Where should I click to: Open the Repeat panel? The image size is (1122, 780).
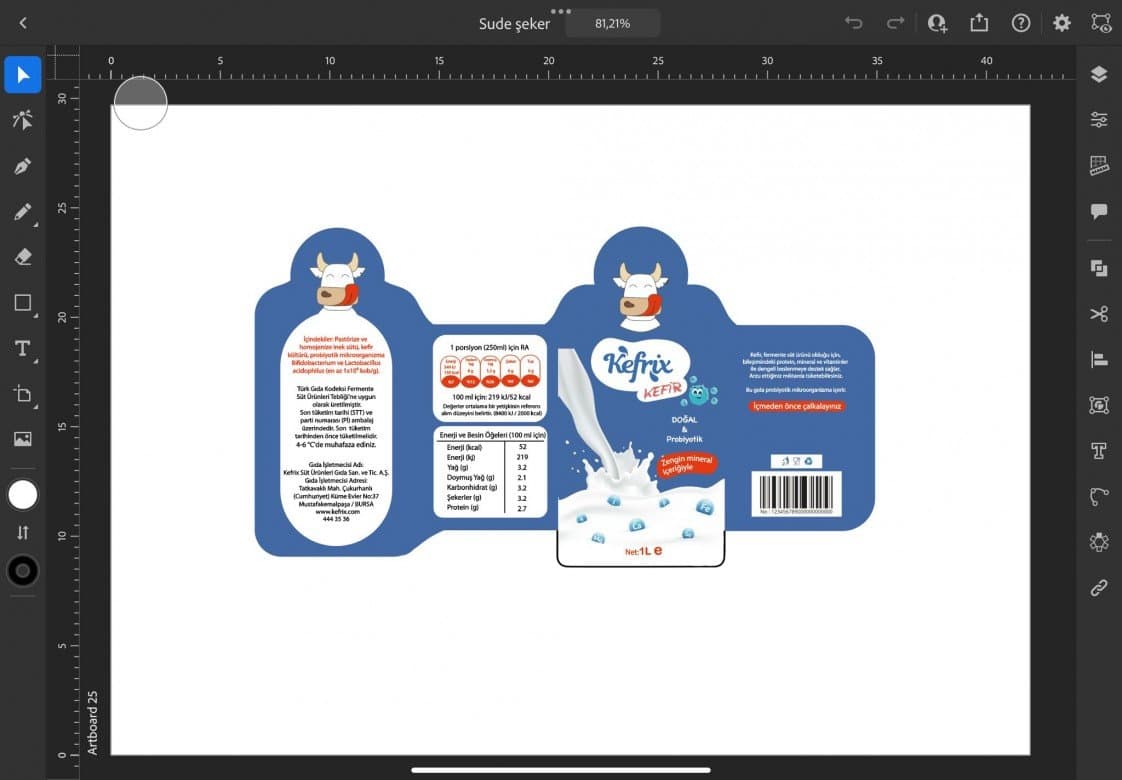pyautogui.click(x=1099, y=542)
